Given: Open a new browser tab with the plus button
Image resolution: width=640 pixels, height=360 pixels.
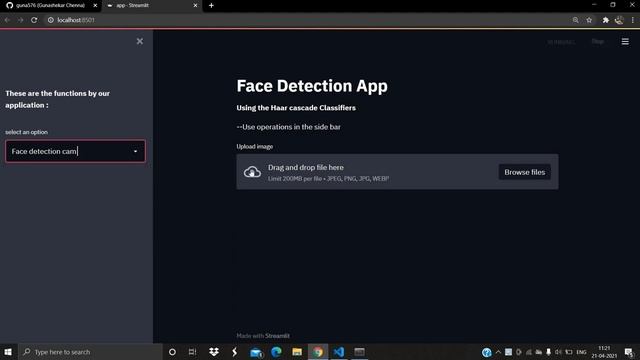Looking at the screenshot, I should point(211,6).
